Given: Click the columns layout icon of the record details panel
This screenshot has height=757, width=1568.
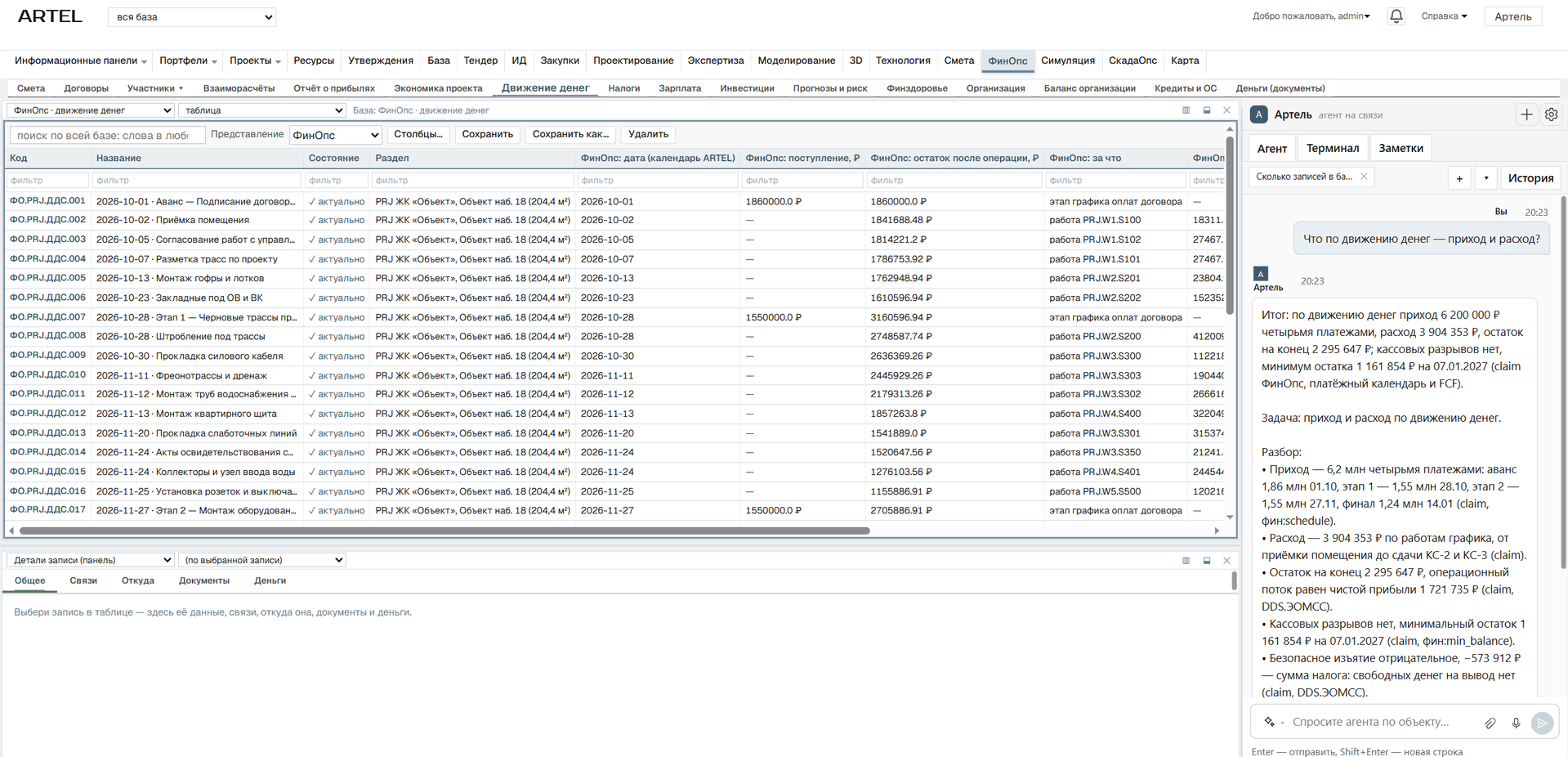Looking at the screenshot, I should click(x=1186, y=561).
